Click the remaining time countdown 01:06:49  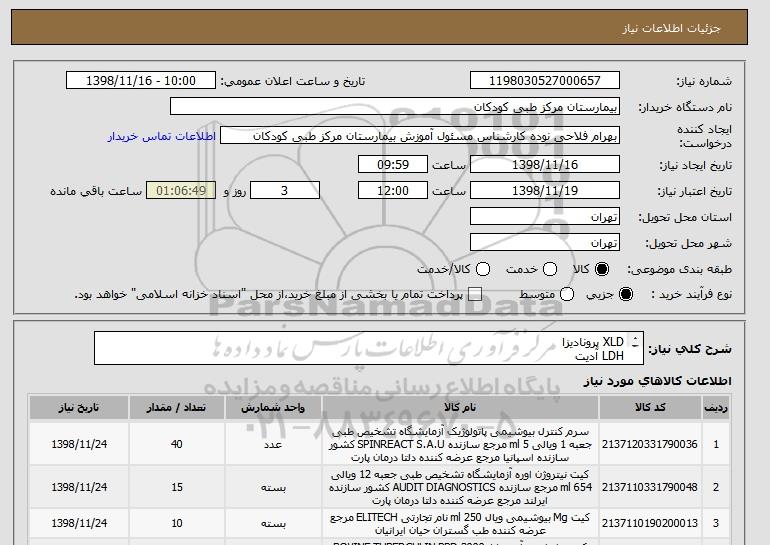click(x=181, y=191)
